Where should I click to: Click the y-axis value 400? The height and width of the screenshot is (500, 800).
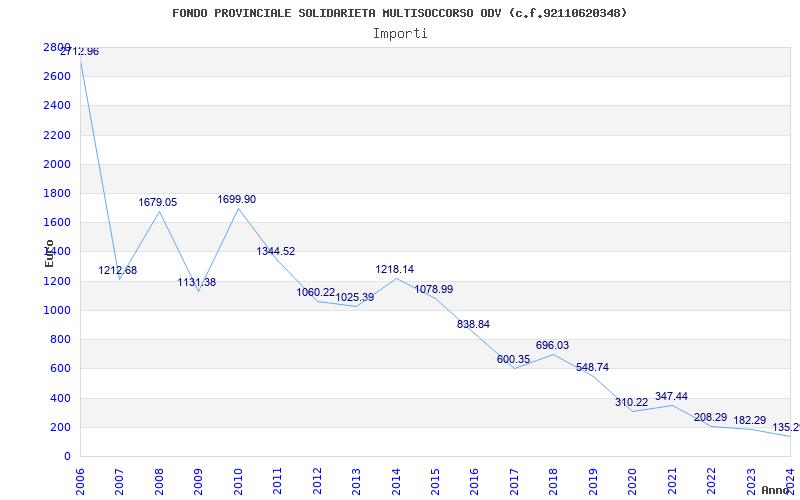pyautogui.click(x=61, y=398)
